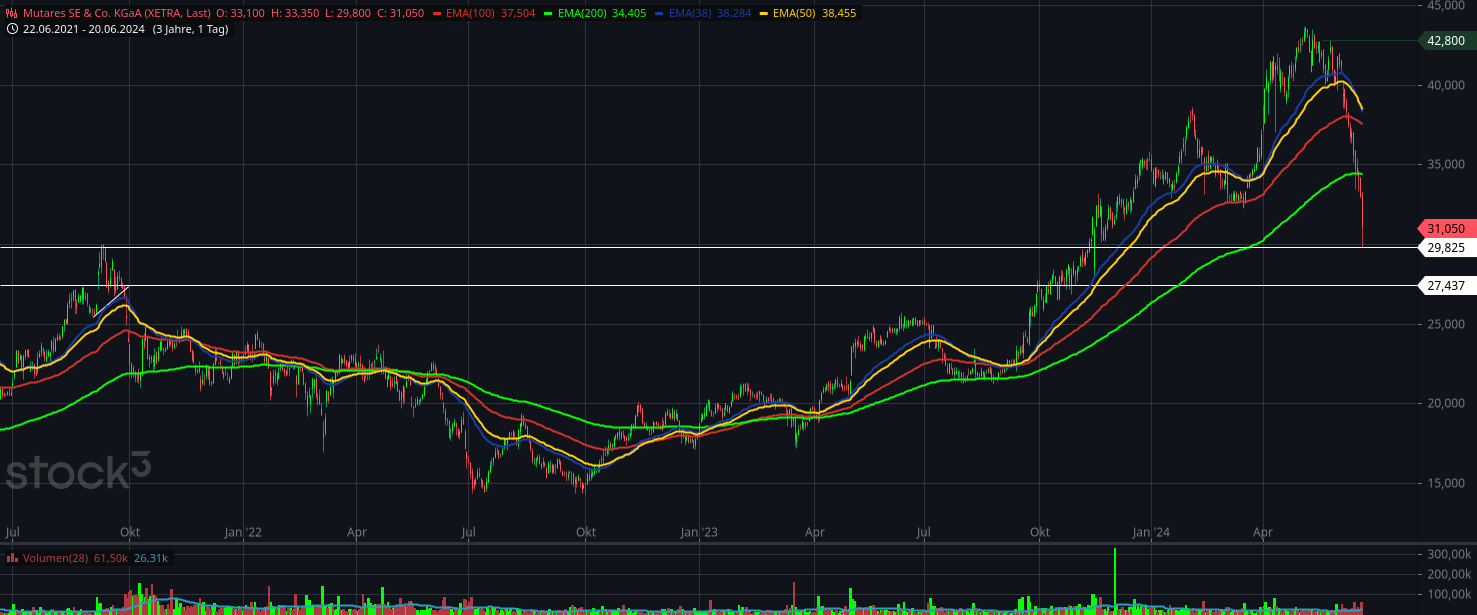The height and width of the screenshot is (615, 1477).
Task: Open the 3 Jahre, 1 Tag timeframe selector
Action: pyautogui.click(x=193, y=29)
